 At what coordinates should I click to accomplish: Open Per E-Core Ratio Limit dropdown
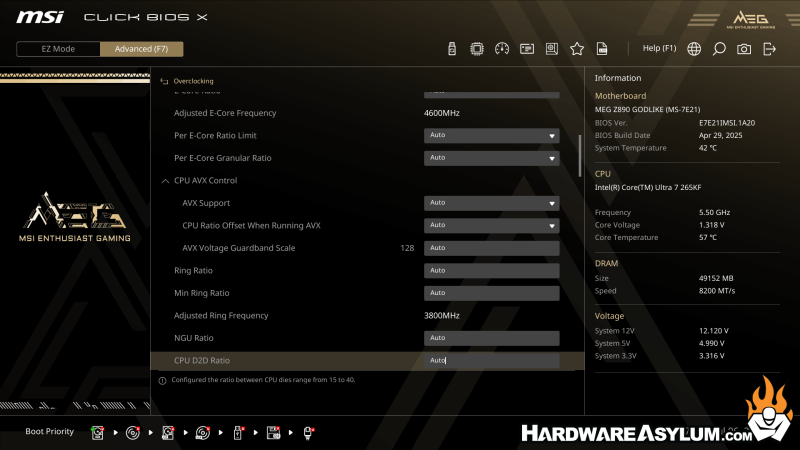[x=491, y=135]
